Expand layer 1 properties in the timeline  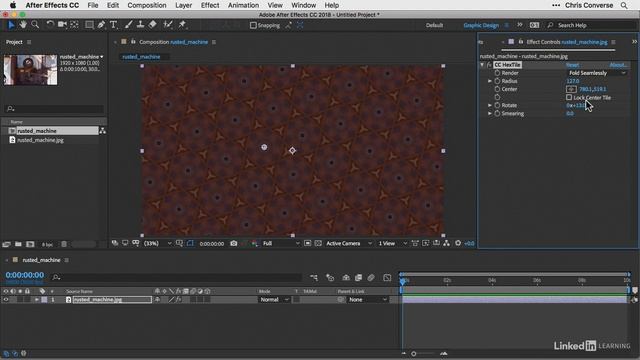click(36, 300)
